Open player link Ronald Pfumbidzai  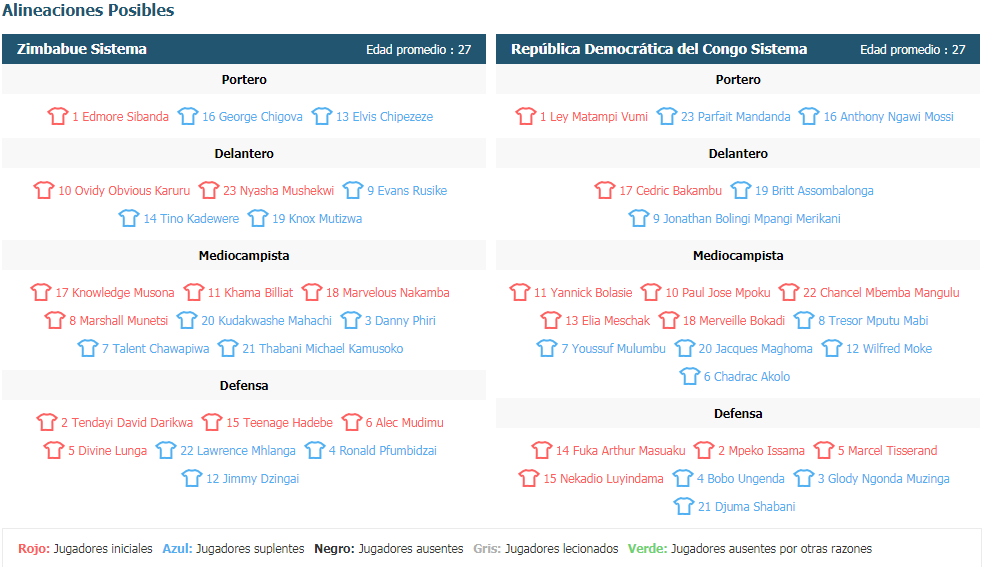tap(383, 451)
